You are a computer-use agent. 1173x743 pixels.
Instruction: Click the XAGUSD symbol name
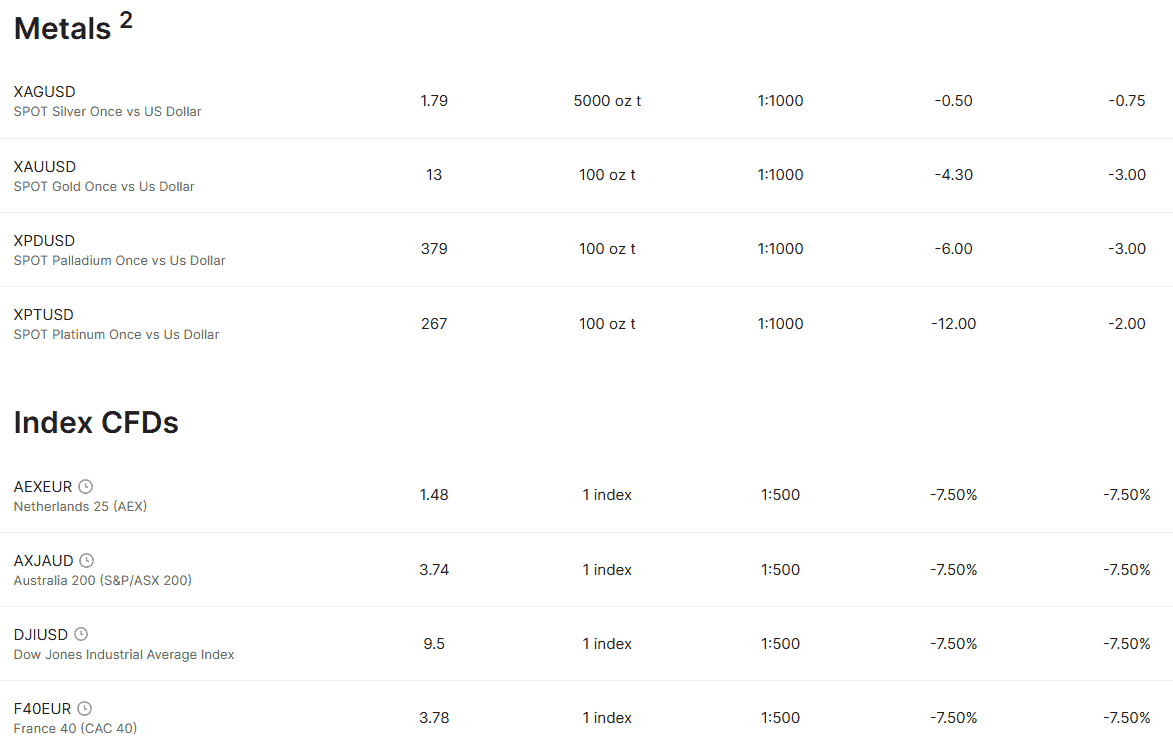(44, 92)
